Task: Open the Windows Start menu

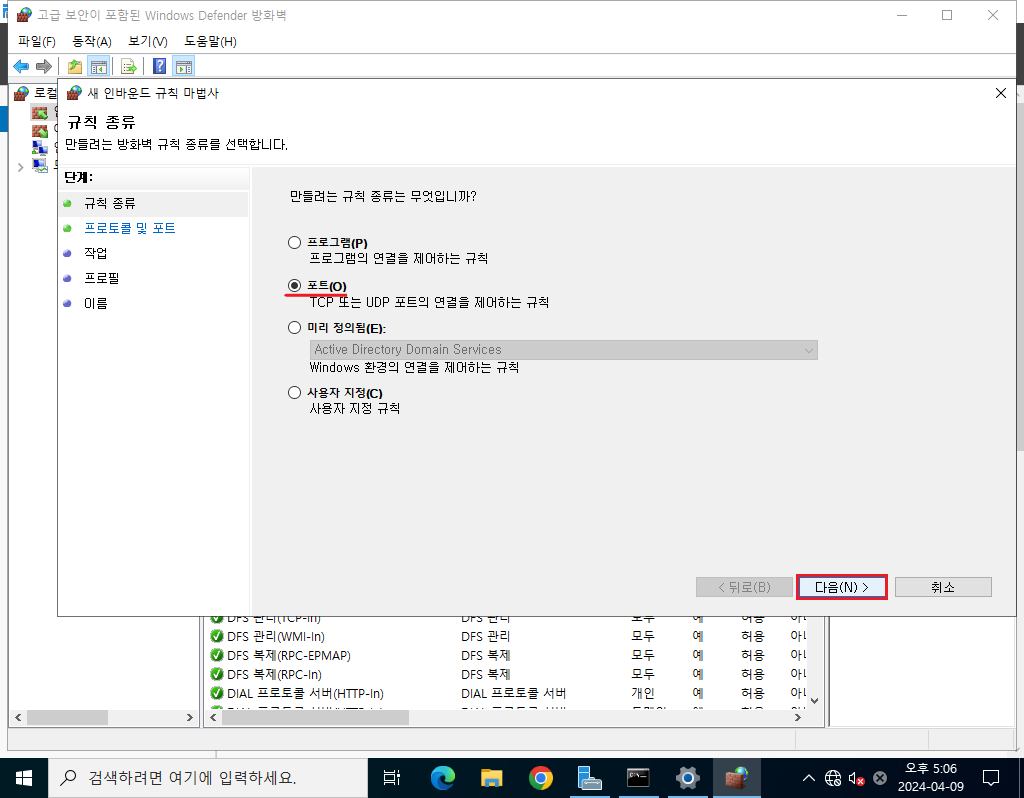Action: point(24,778)
